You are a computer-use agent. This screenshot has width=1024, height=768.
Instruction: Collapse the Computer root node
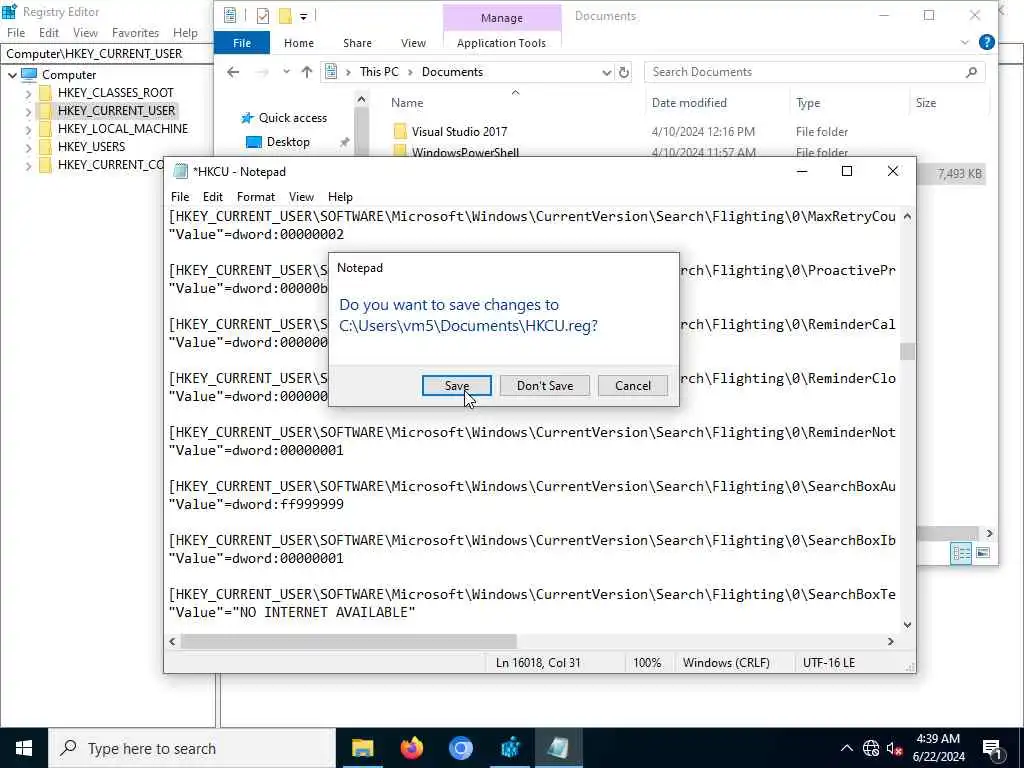[12, 75]
